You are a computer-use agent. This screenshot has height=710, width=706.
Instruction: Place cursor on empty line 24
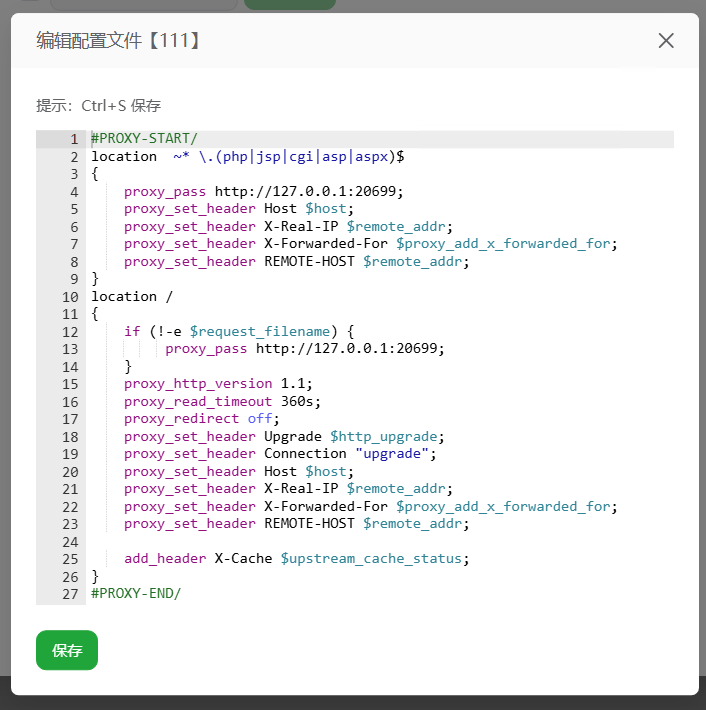[300, 541]
